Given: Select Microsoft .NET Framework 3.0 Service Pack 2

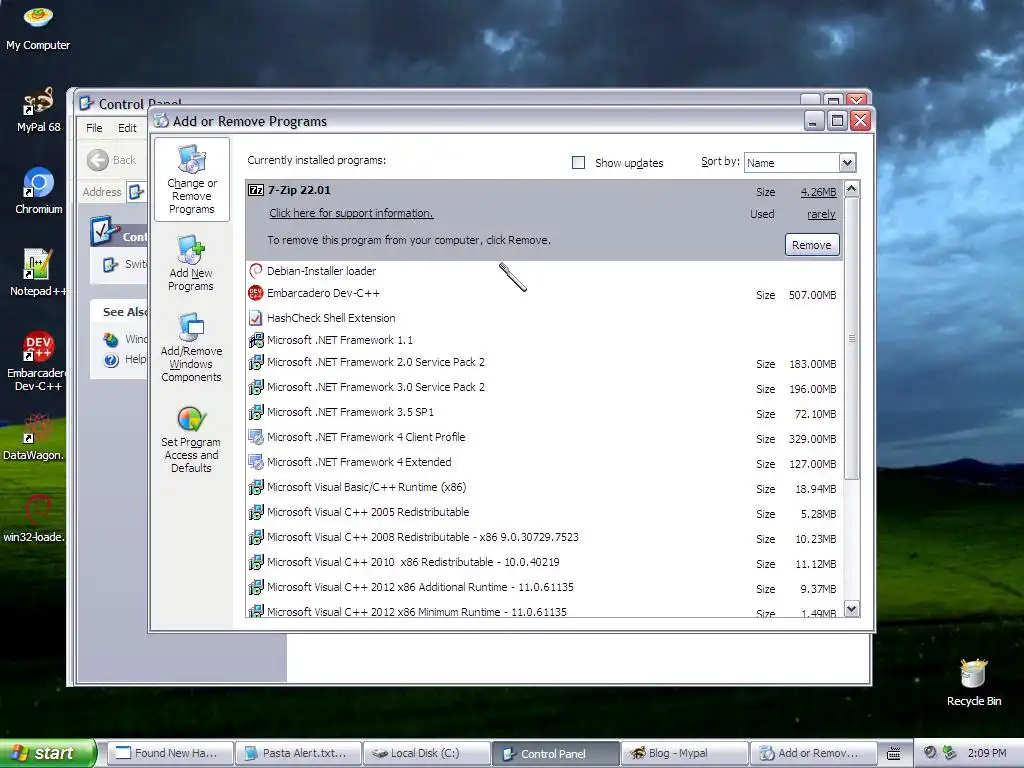Looking at the screenshot, I should 544,387.
